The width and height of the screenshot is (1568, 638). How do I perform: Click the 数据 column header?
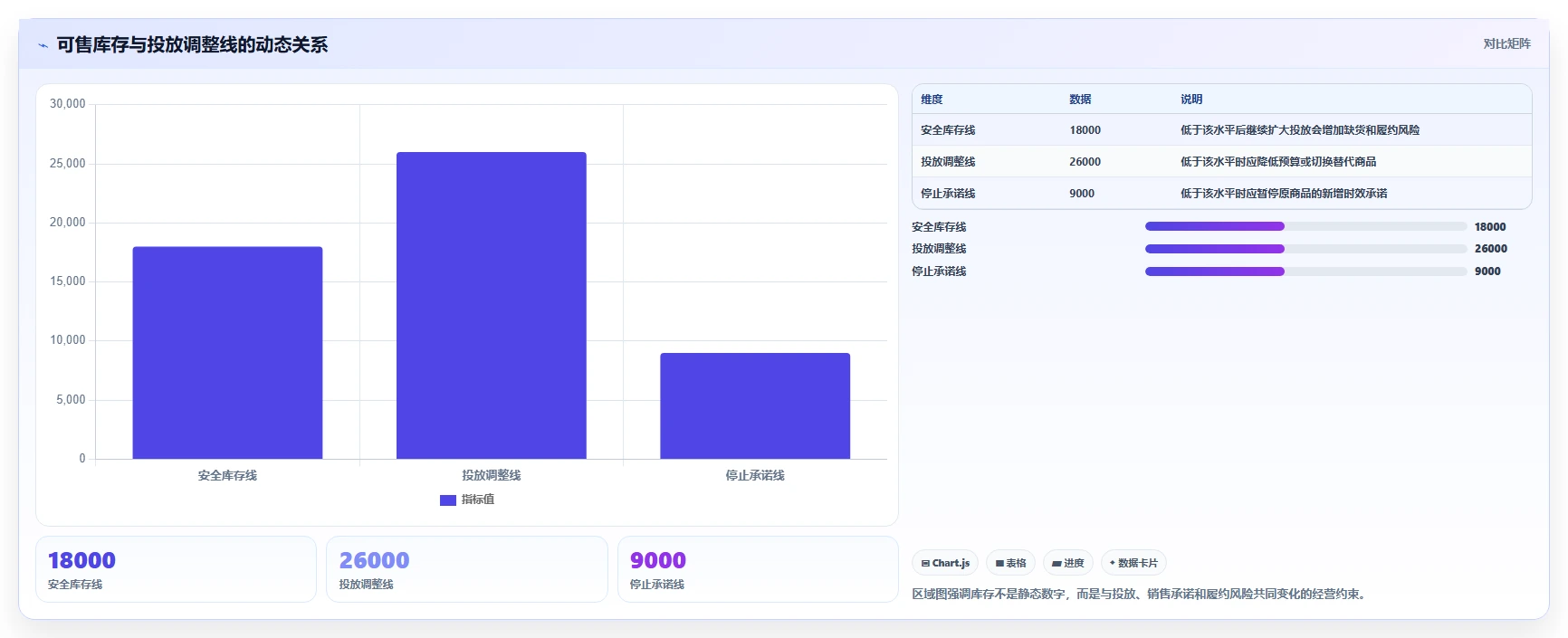[1080, 100]
